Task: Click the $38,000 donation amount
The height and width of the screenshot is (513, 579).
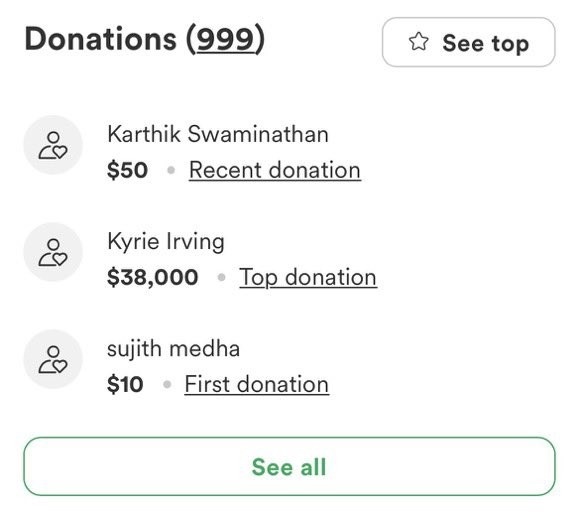Action: pyautogui.click(x=152, y=277)
